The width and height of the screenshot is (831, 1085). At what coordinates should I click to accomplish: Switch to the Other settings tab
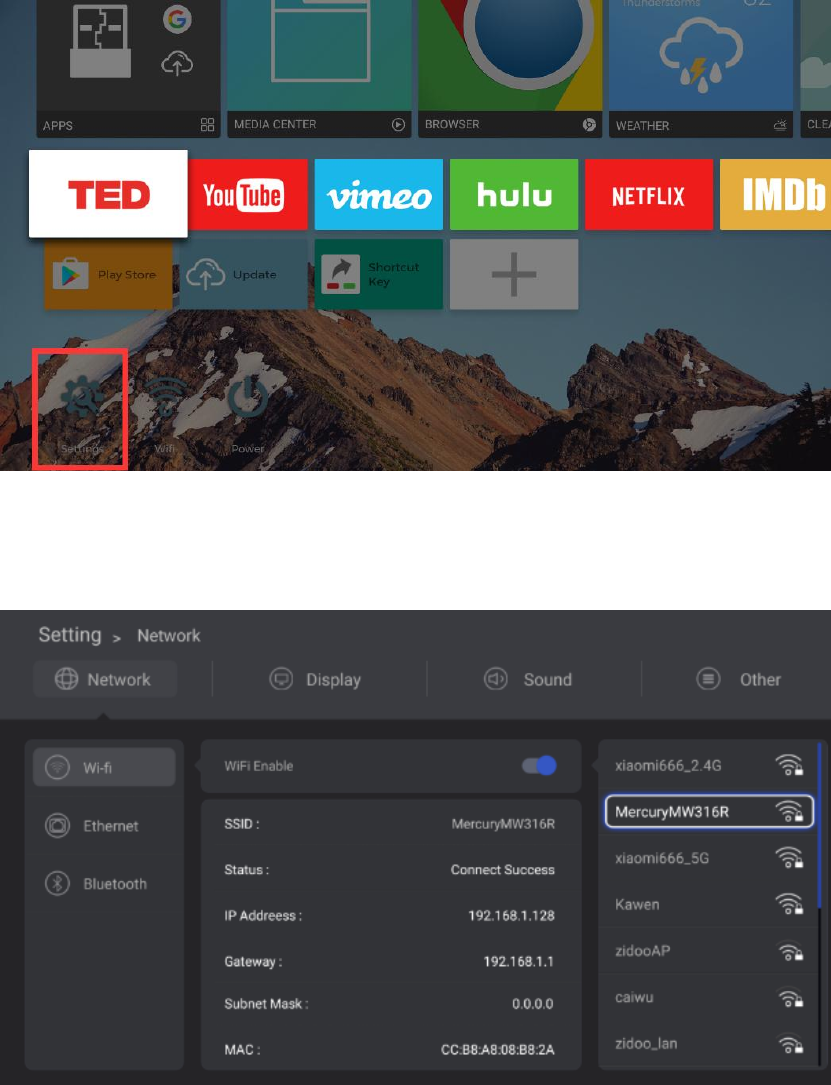[739, 679]
